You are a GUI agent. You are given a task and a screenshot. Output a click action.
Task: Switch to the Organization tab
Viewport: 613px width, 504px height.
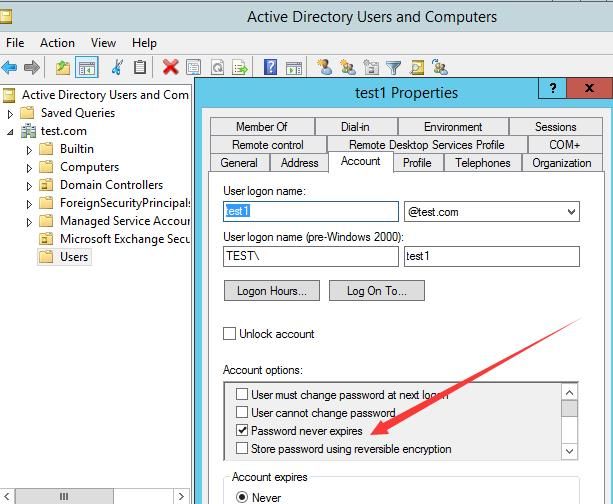562,163
